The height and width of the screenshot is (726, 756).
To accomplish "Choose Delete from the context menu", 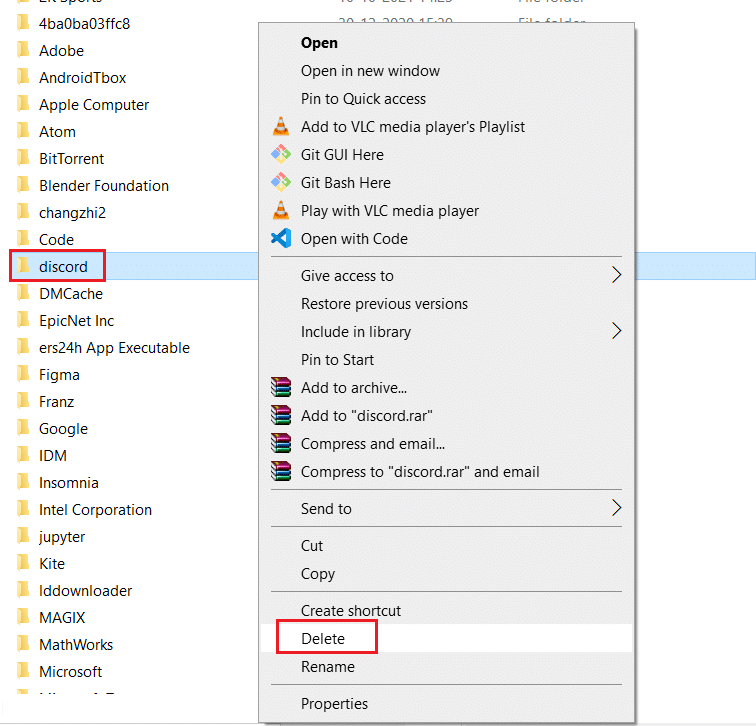I will pos(323,639).
